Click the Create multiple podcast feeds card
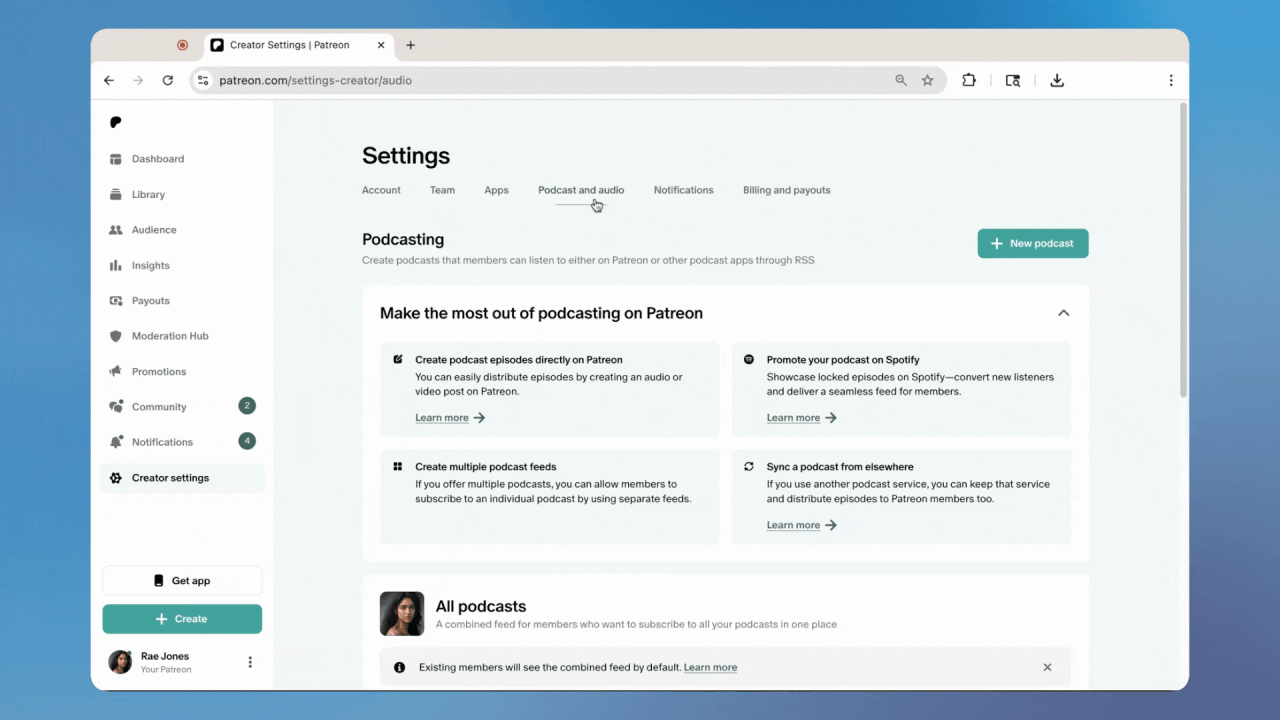Image resolution: width=1280 pixels, height=720 pixels. [x=550, y=497]
